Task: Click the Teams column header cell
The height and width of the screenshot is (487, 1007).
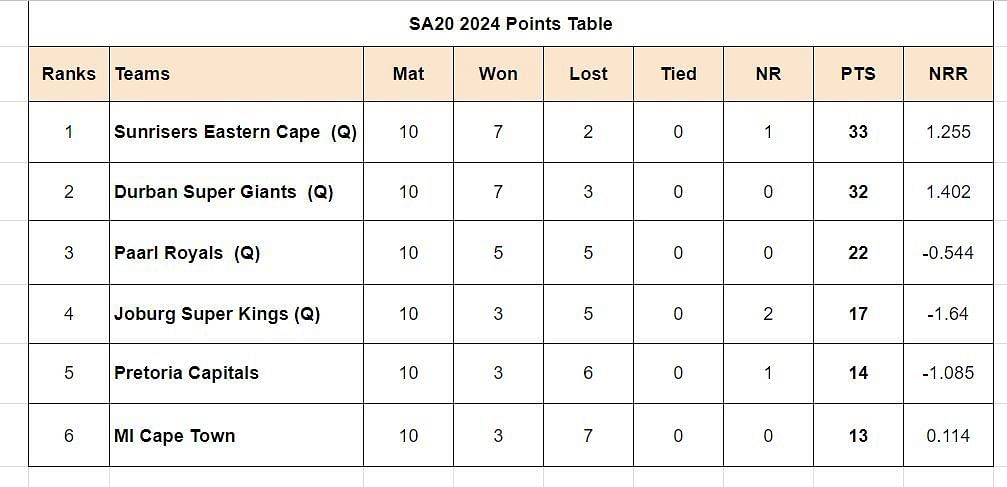Action: [x=236, y=74]
